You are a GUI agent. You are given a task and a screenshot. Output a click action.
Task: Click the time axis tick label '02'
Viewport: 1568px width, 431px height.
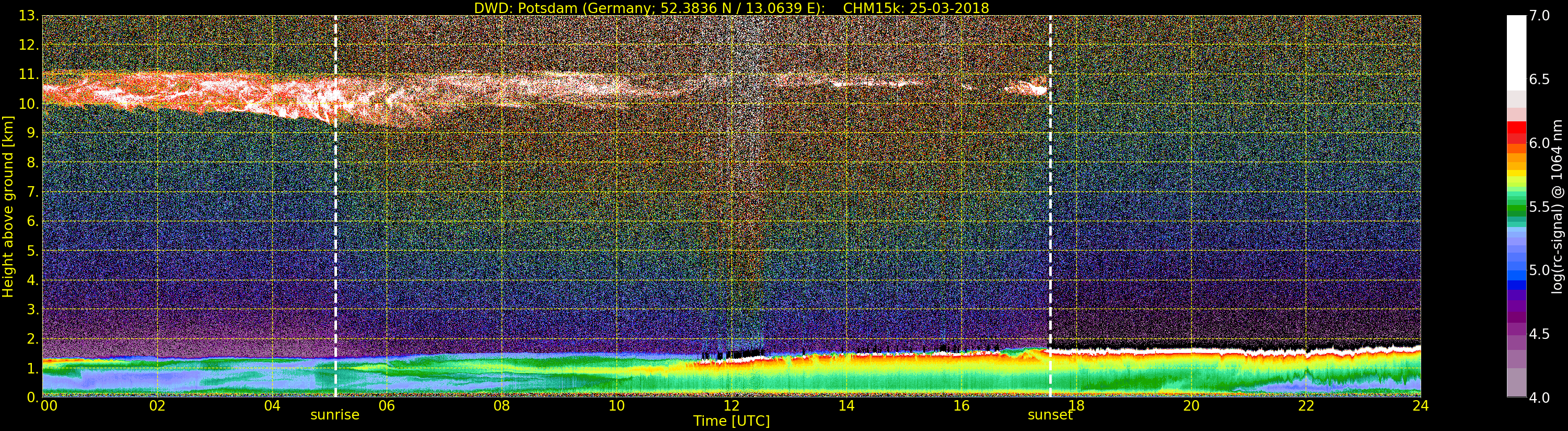[x=157, y=406]
